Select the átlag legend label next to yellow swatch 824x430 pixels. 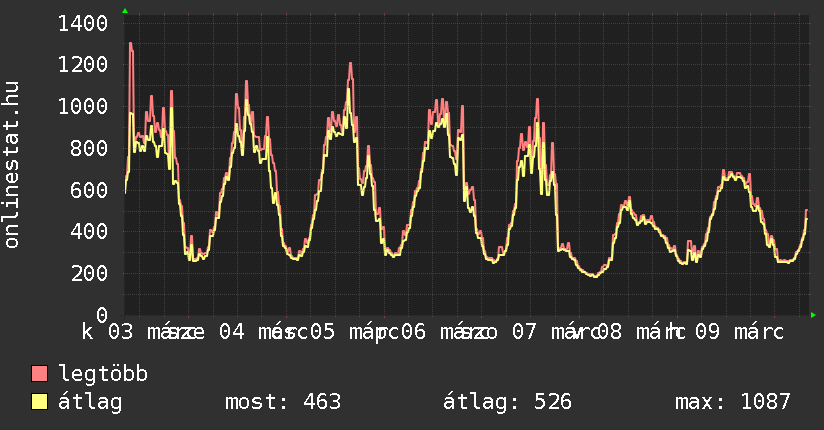(90, 402)
